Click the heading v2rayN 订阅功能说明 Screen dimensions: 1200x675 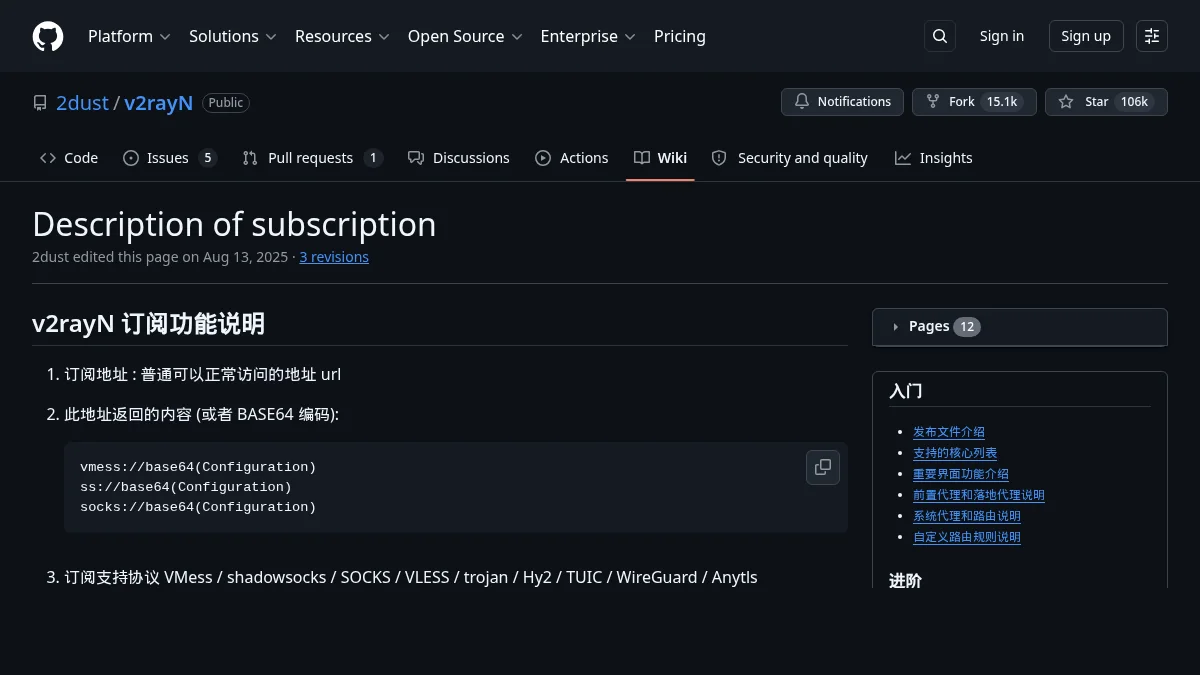point(148,324)
